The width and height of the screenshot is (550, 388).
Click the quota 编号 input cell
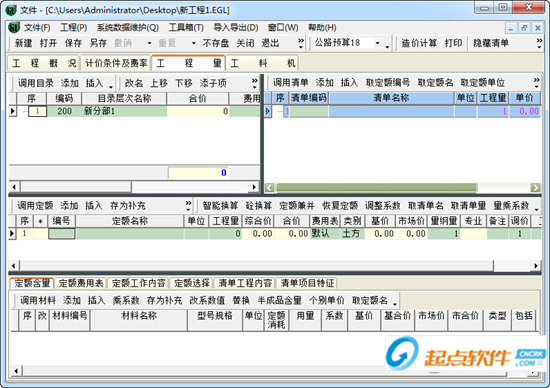(62, 234)
